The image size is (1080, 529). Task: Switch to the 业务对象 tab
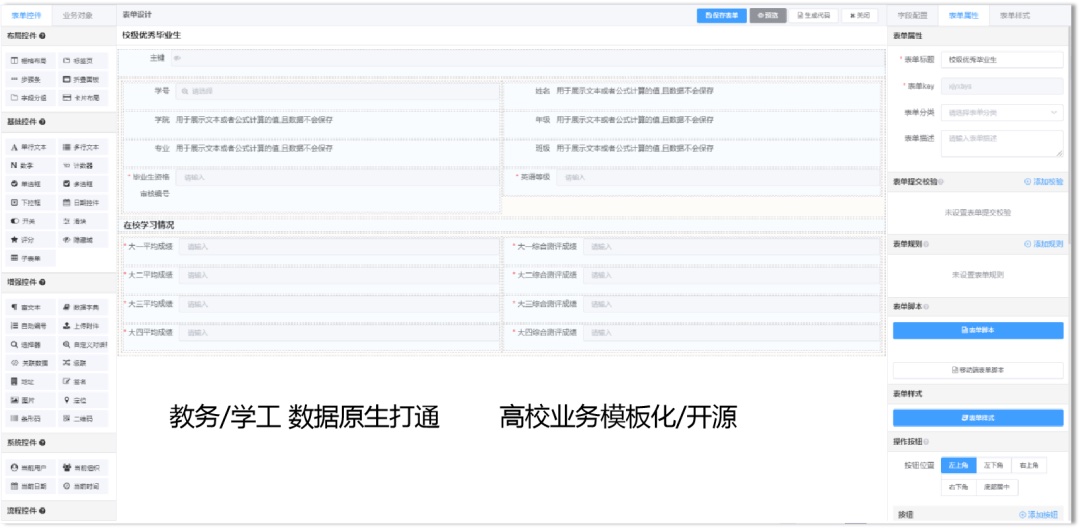click(78, 16)
